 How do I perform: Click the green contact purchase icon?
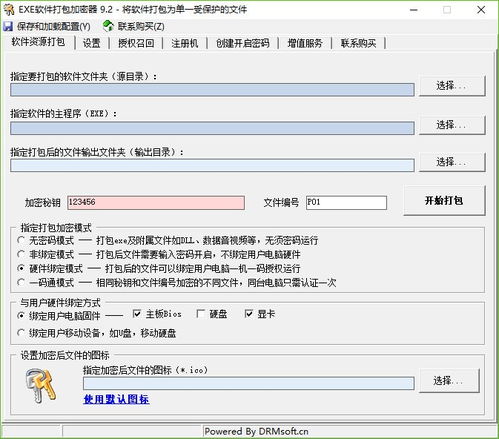pos(108,26)
